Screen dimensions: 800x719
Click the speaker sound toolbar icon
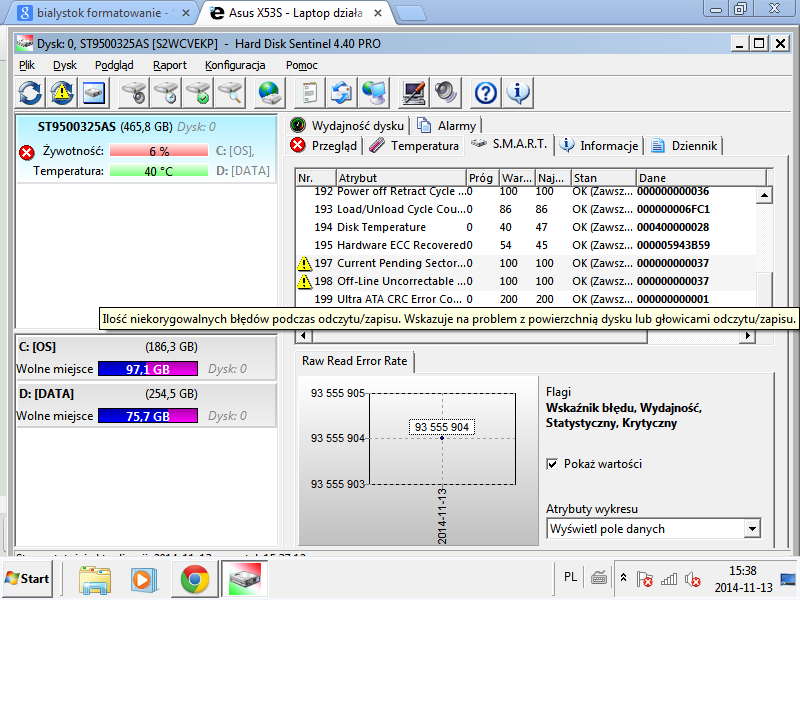click(x=445, y=93)
